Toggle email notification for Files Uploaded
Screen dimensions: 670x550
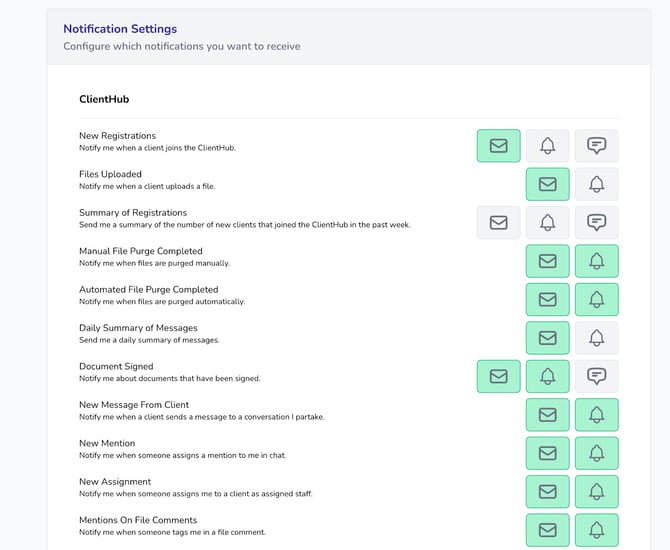547,184
